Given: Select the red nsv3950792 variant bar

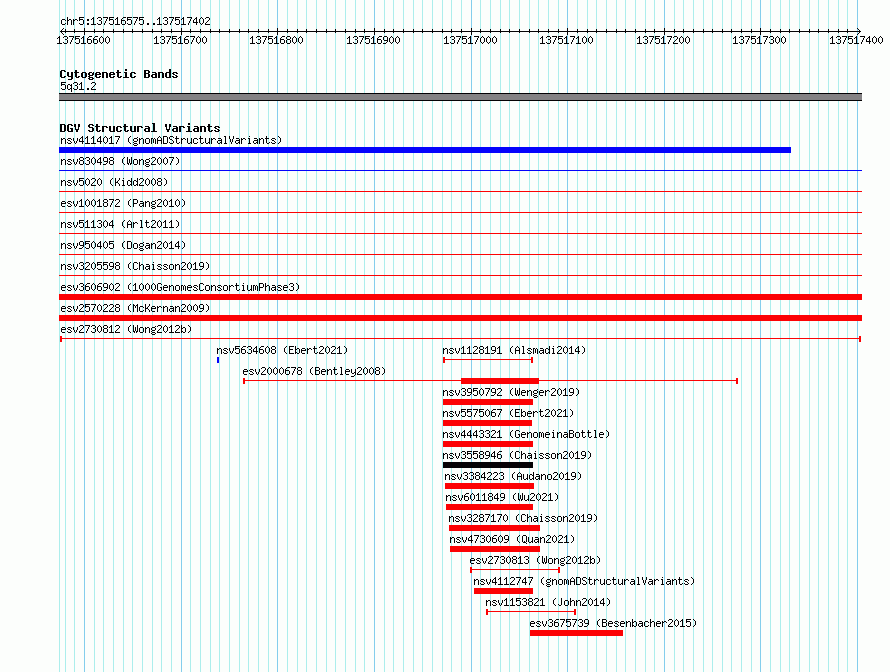Looking at the screenshot, I should point(488,402).
